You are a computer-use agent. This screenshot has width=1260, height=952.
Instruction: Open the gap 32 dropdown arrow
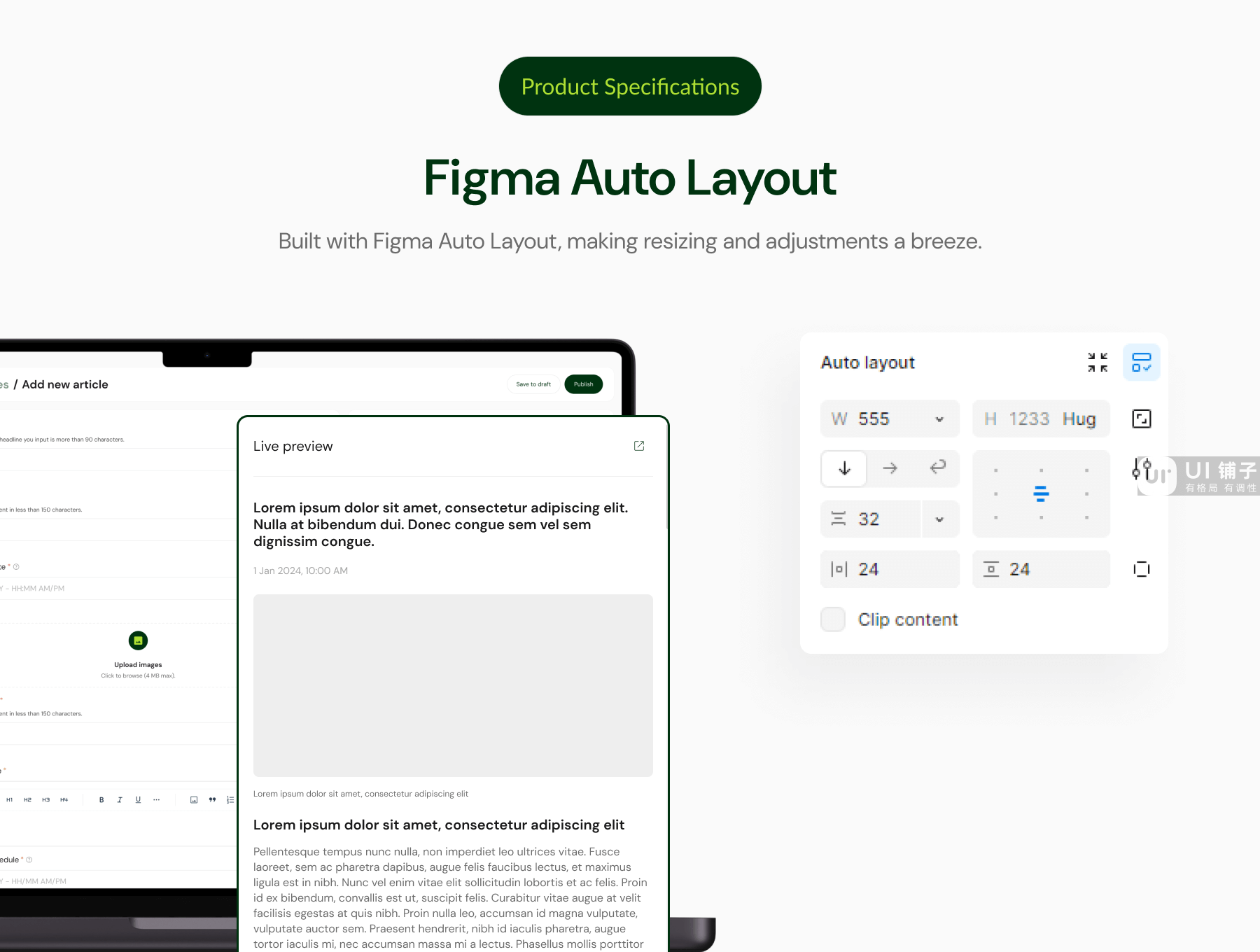point(939,519)
